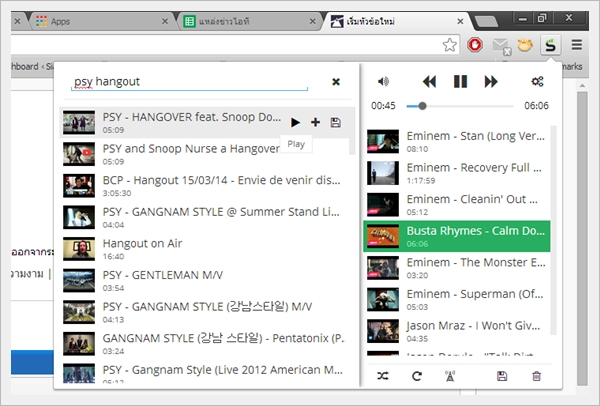
Task: Open the Chrome hamburger menu
Action: click(577, 45)
